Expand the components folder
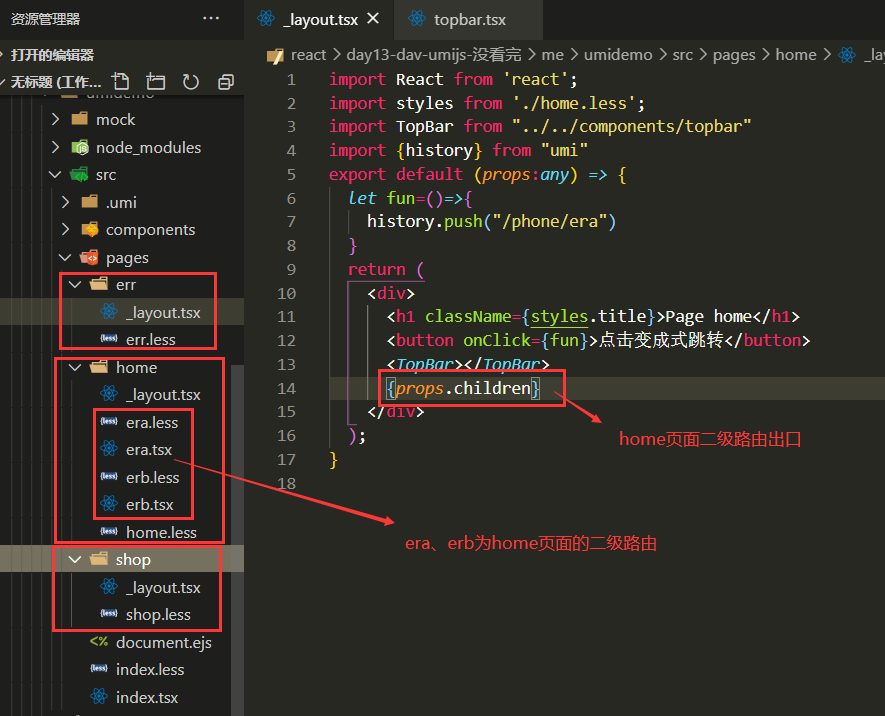This screenshot has width=885, height=716. coord(65,229)
